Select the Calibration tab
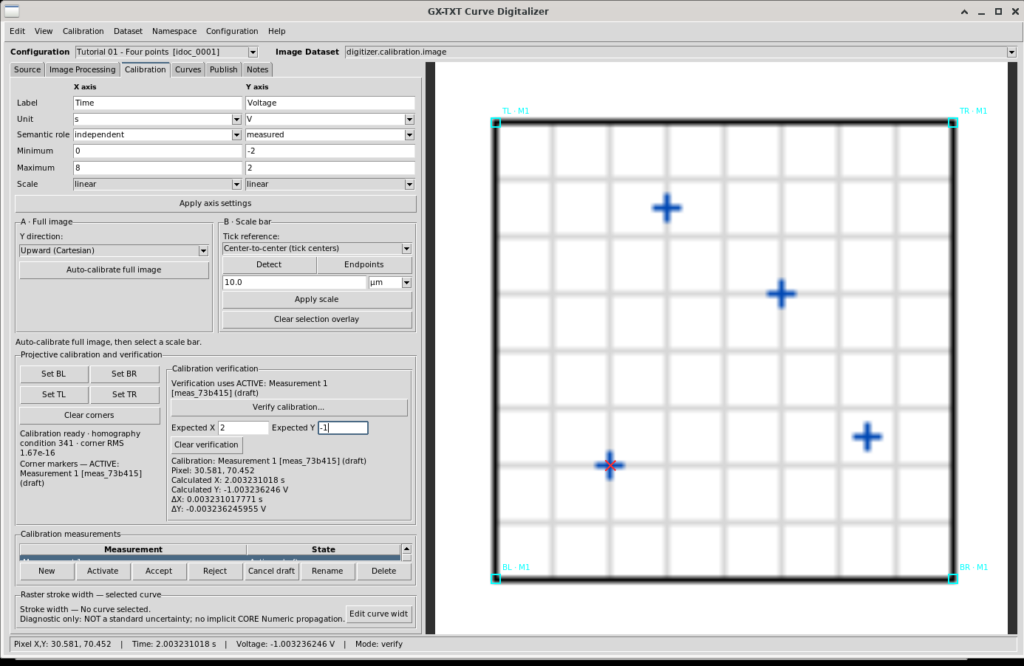 [145, 70]
